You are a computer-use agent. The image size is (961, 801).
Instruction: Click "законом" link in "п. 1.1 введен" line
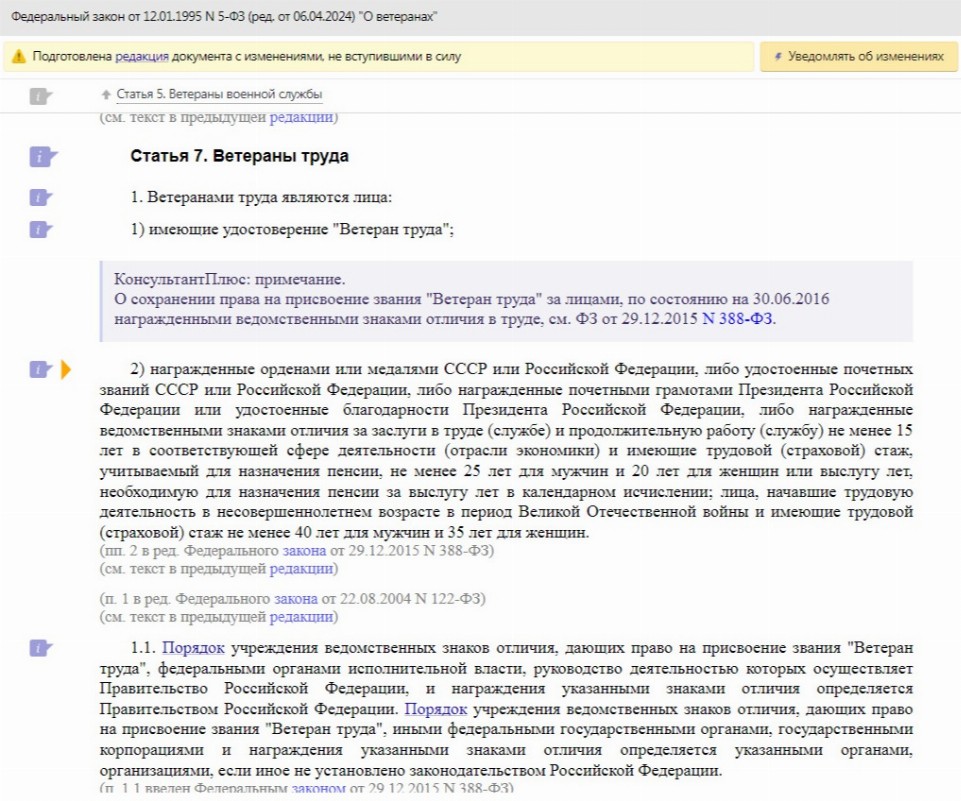point(317,788)
